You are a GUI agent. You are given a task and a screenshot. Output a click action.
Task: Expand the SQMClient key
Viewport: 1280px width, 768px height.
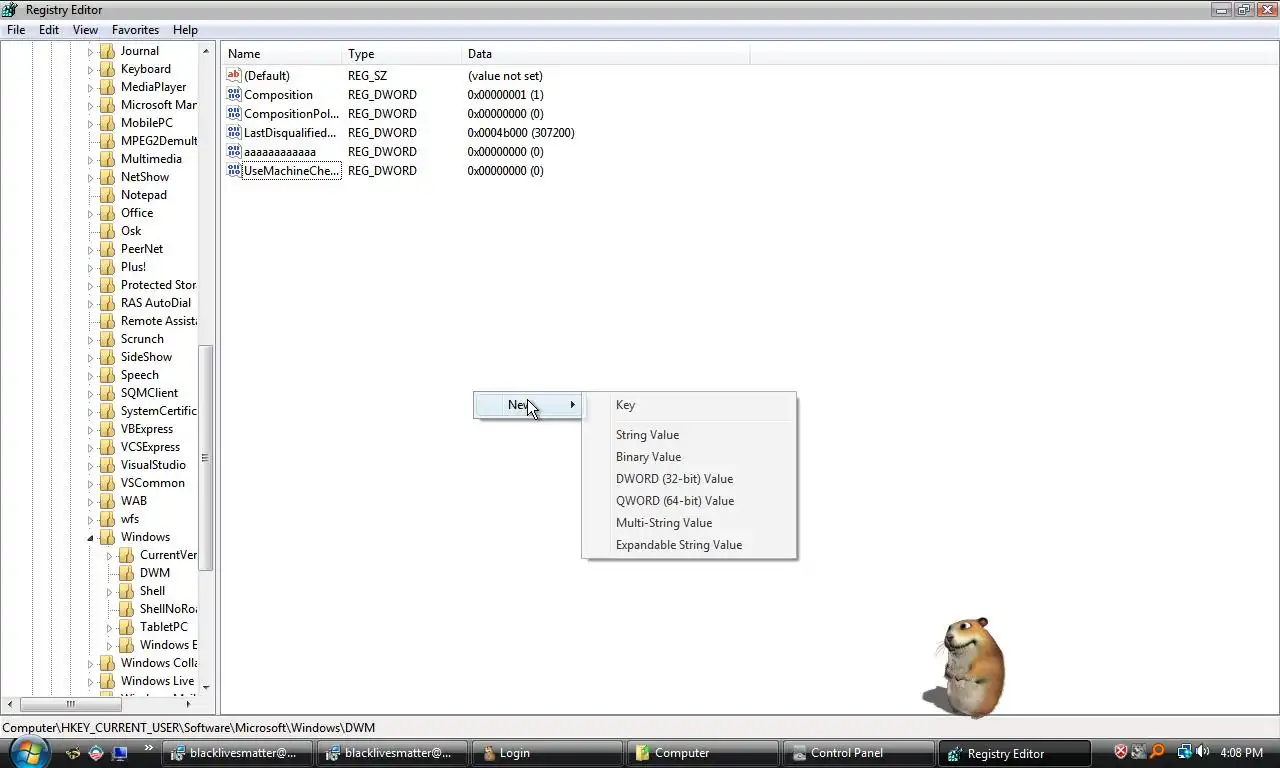[x=90, y=393]
